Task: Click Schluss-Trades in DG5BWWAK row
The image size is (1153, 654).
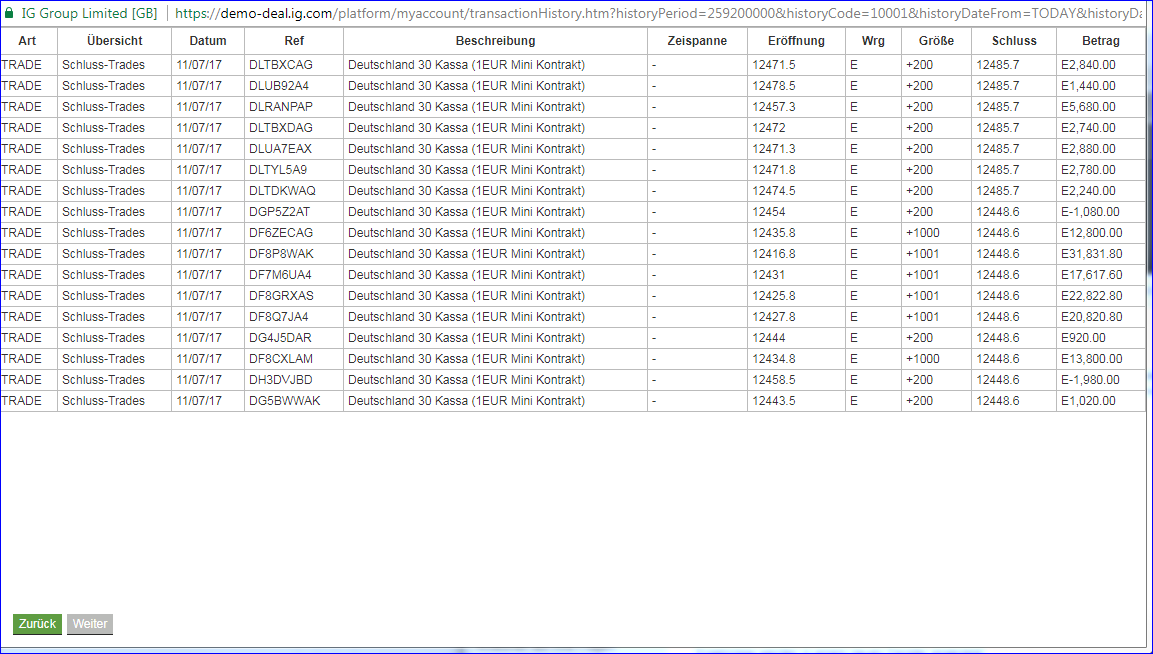Action: tap(104, 401)
